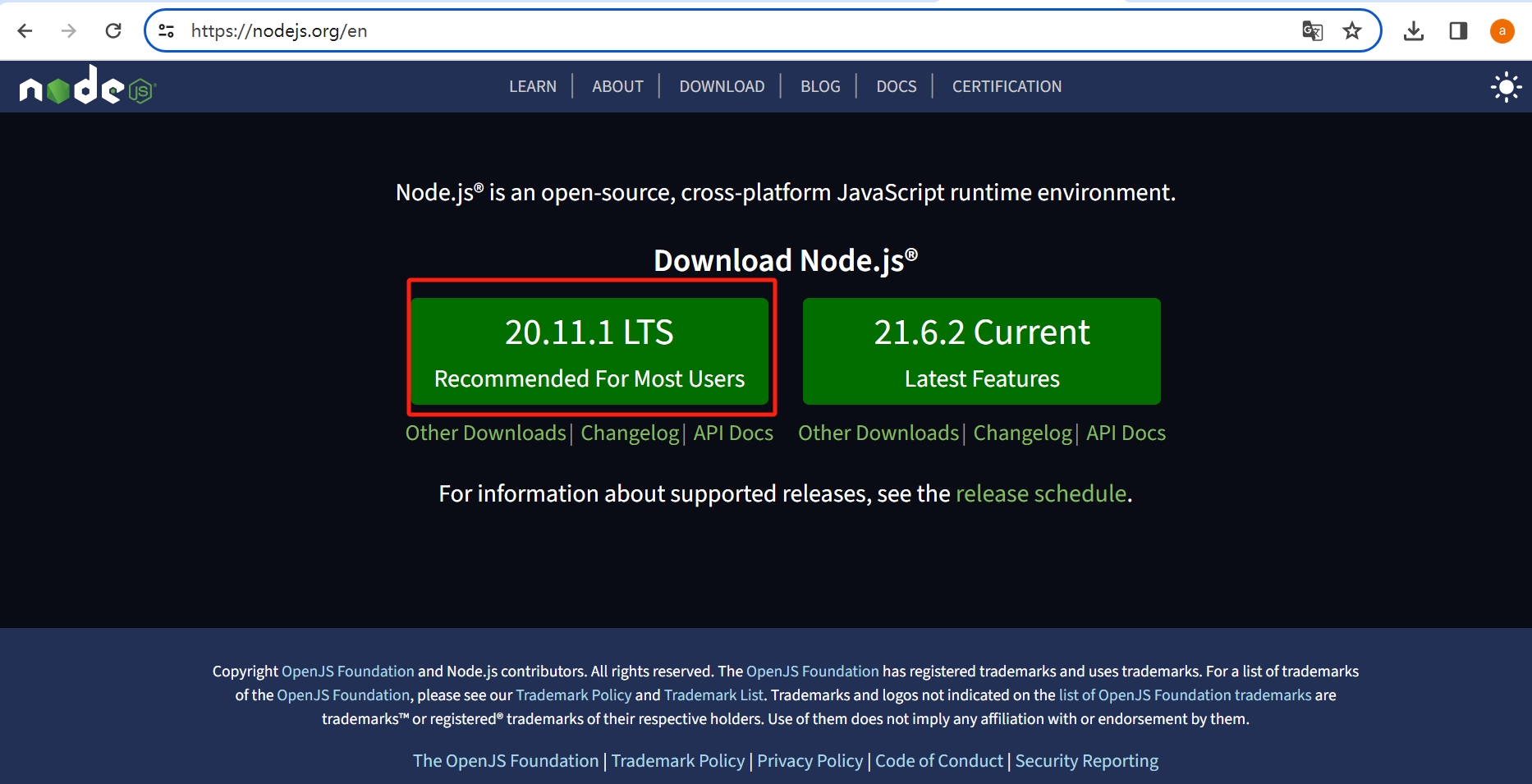Open OpenJS Foundation link after Copyright

pos(348,672)
